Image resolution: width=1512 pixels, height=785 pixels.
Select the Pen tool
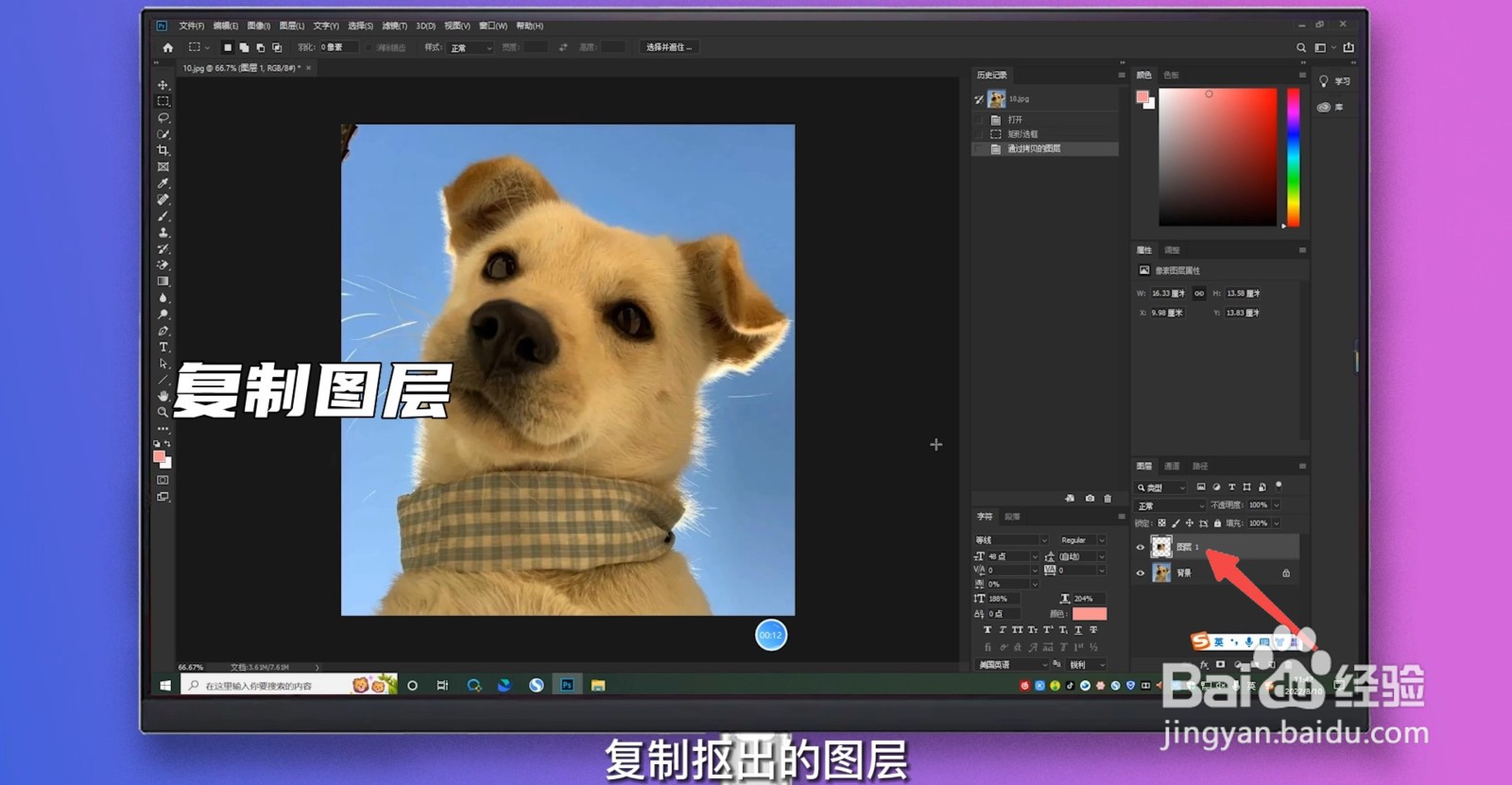[163, 331]
